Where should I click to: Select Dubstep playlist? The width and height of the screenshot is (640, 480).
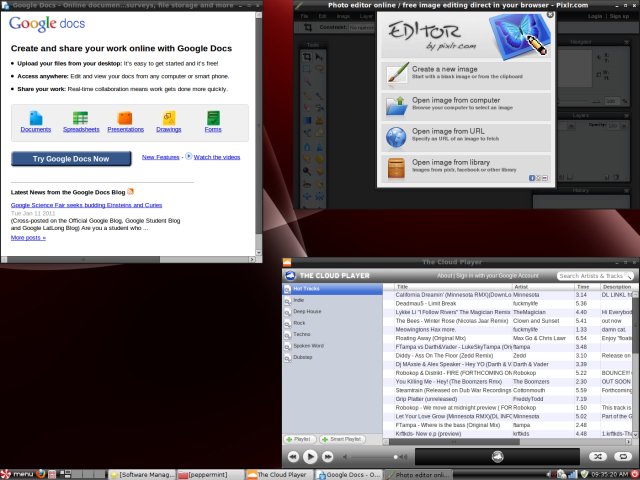click(332, 358)
